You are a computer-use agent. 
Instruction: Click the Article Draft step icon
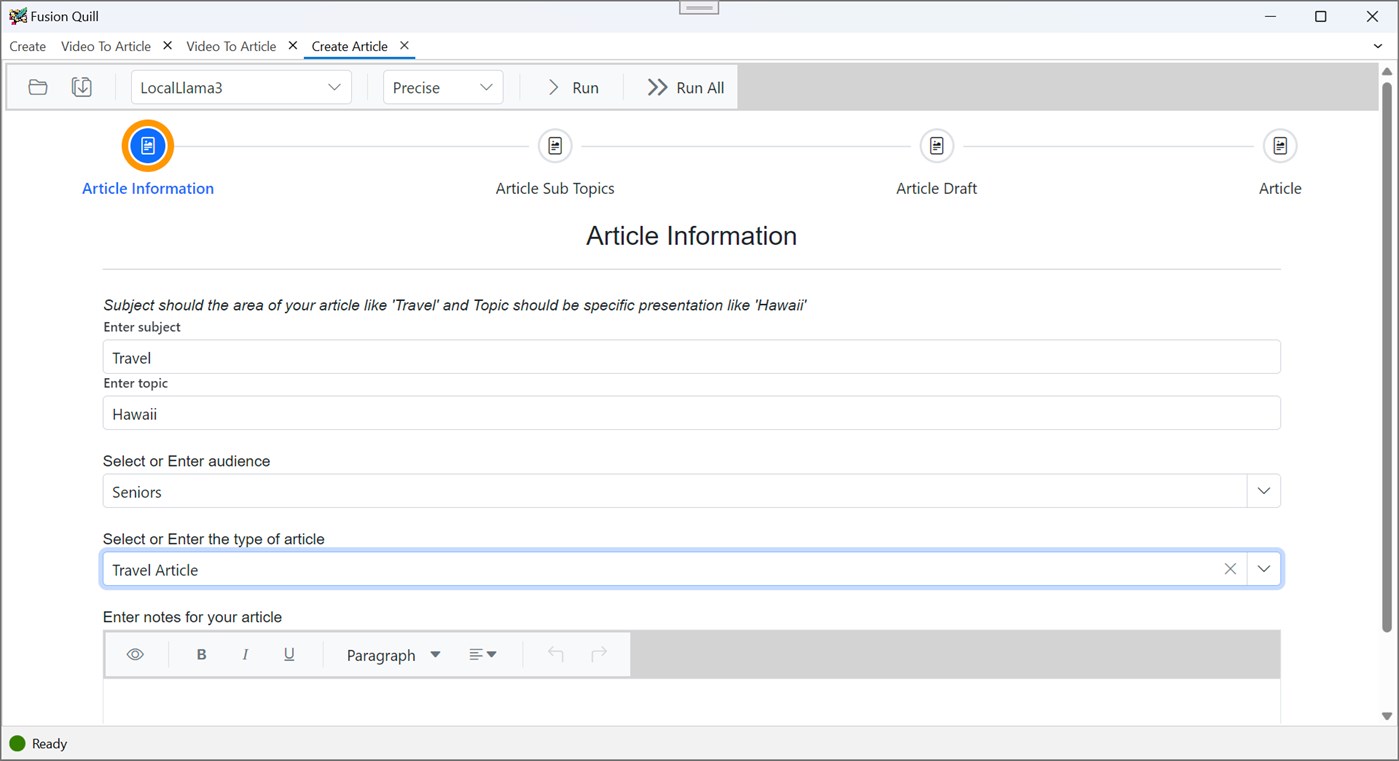coord(936,145)
